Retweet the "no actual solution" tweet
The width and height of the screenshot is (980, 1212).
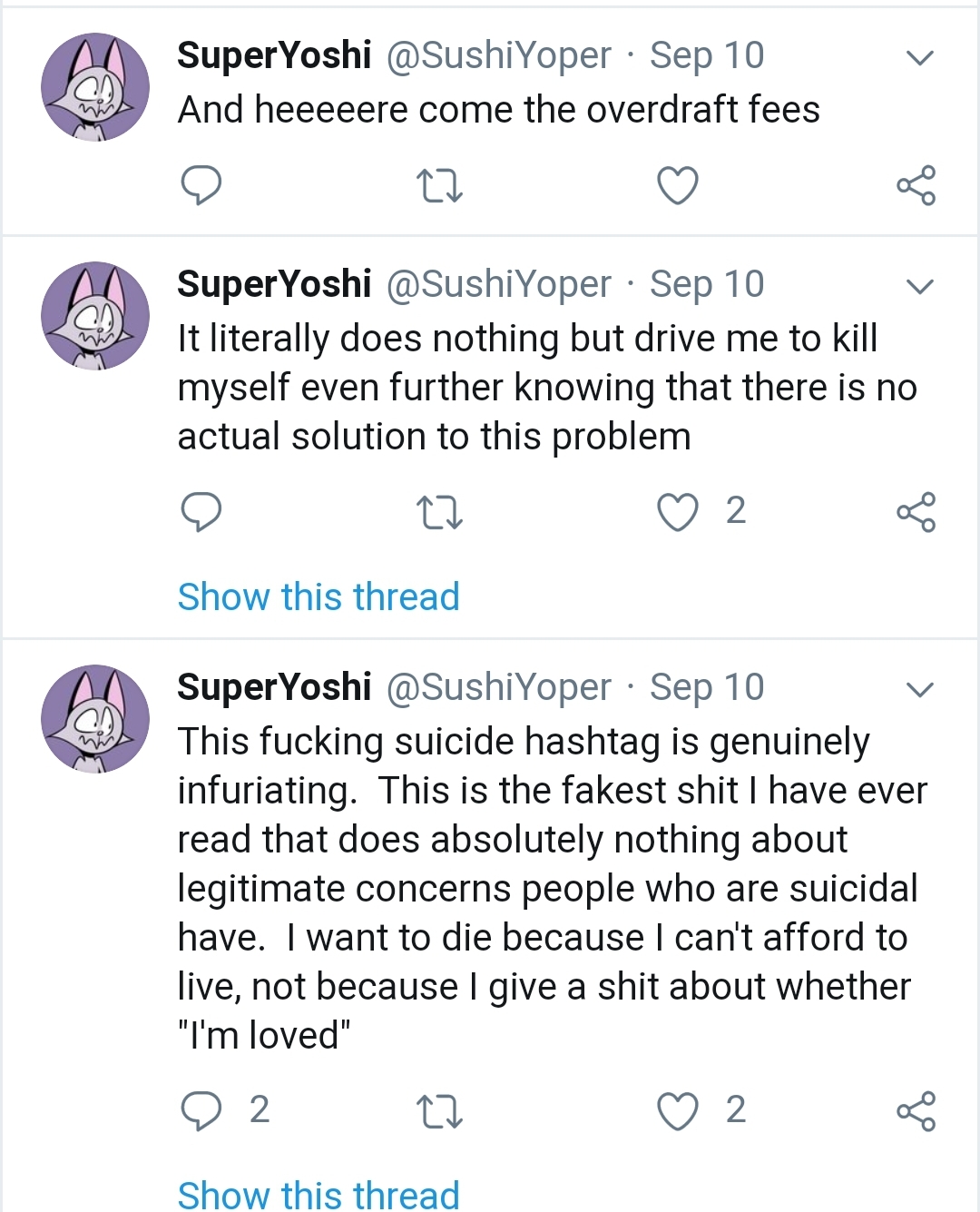coord(439,512)
